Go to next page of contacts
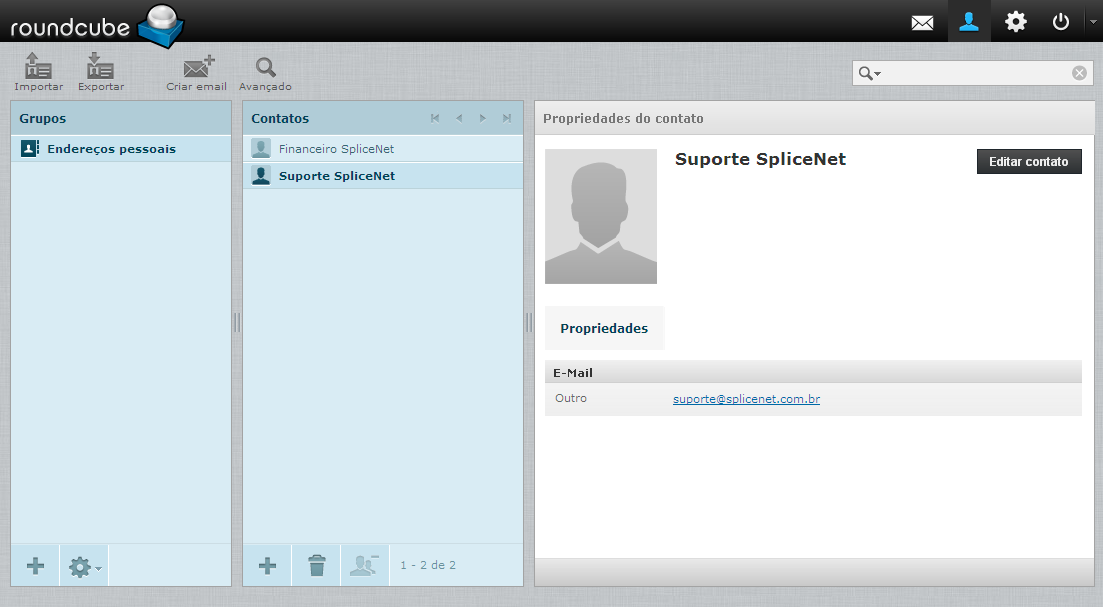The image size is (1103, 607). [x=483, y=118]
